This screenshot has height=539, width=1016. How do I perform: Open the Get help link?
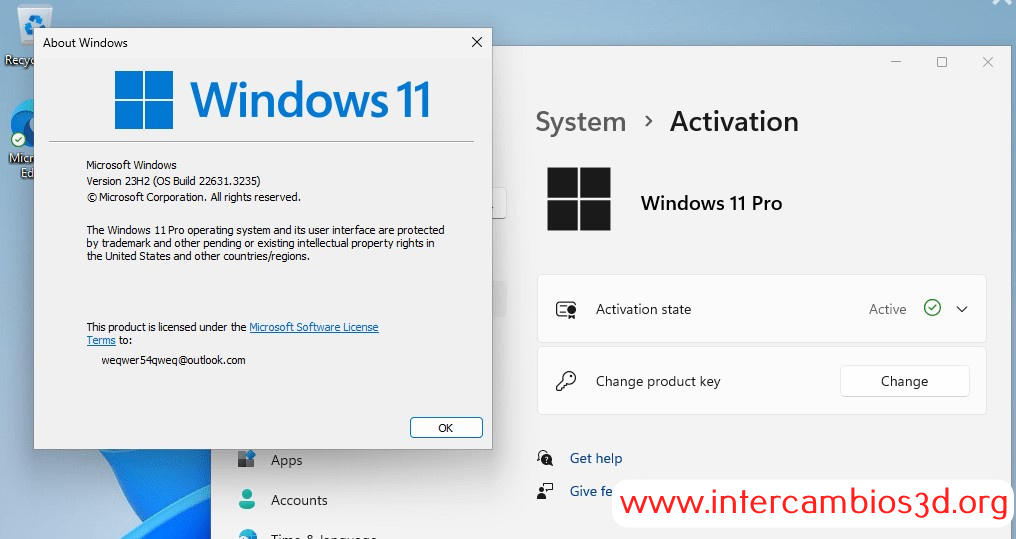click(x=595, y=458)
